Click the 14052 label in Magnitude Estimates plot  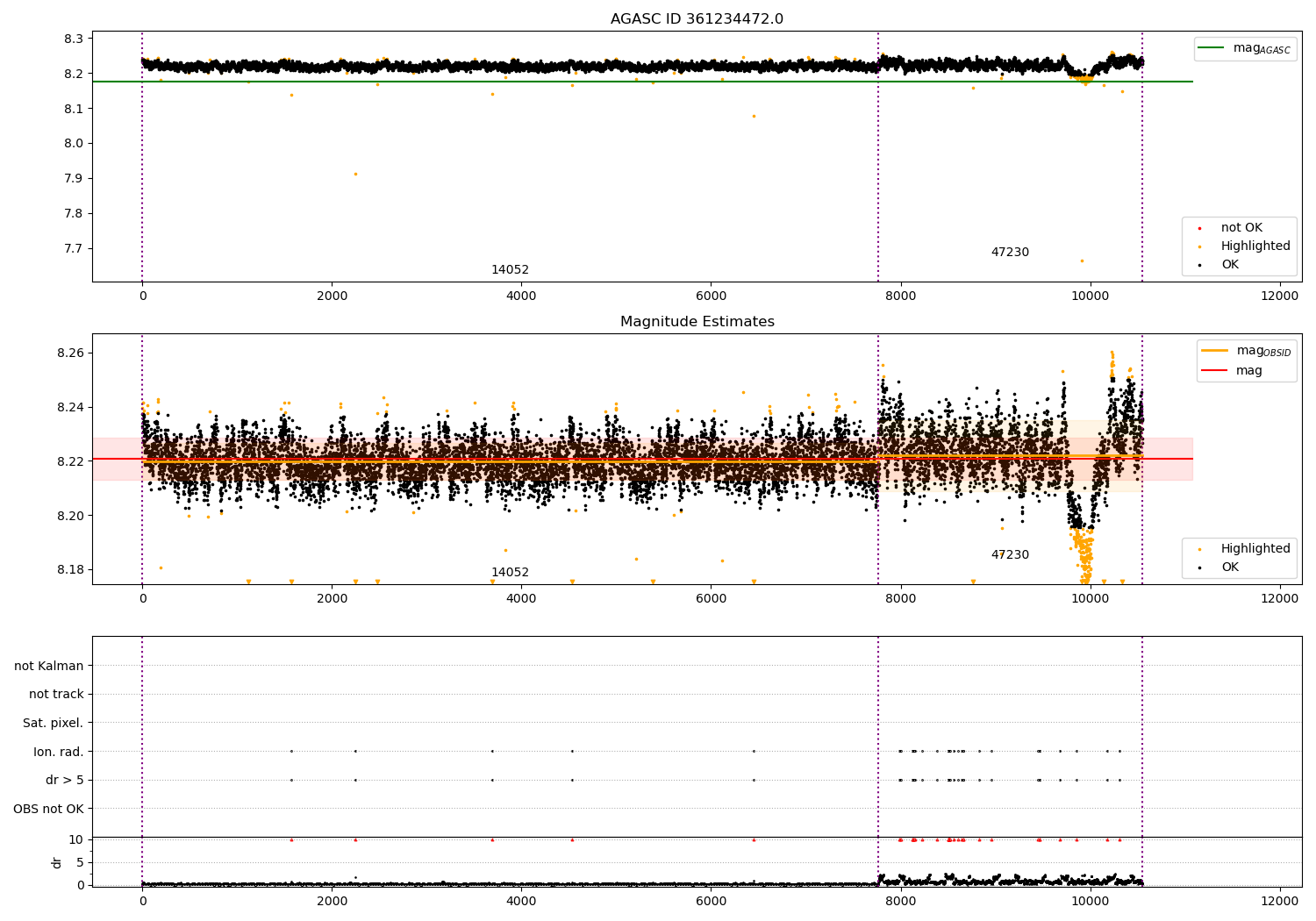(510, 573)
